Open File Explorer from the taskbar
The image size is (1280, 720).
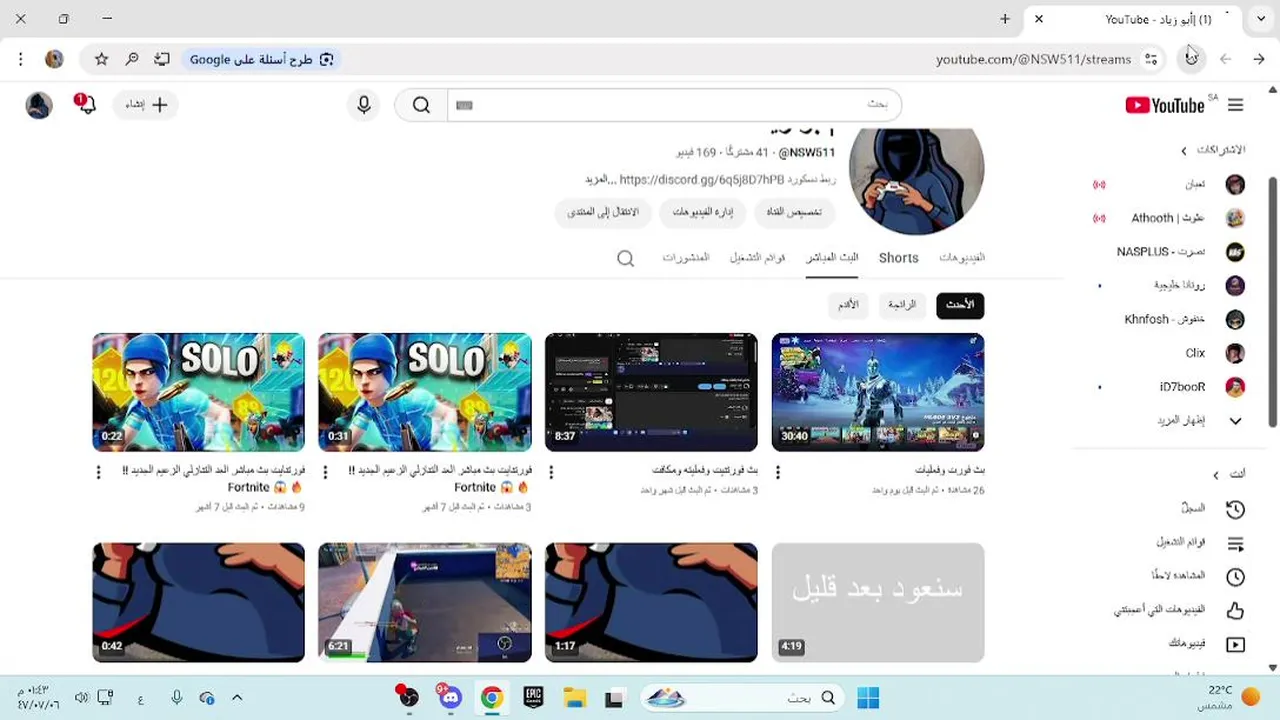click(x=574, y=697)
